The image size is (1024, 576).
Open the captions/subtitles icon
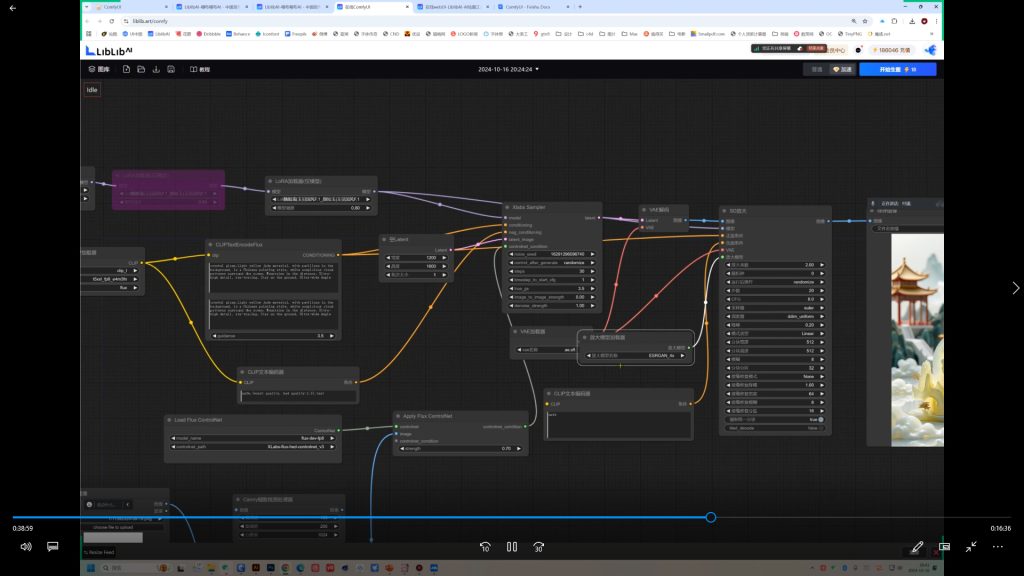click(53, 547)
